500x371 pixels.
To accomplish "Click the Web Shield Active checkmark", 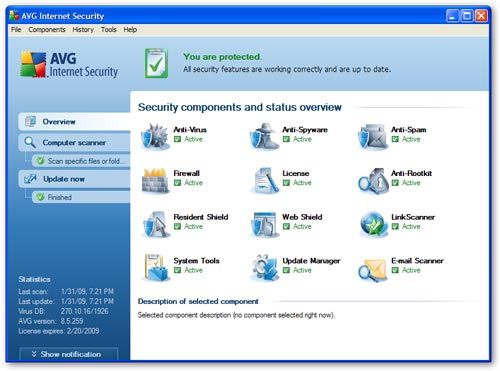I will click(x=286, y=226).
